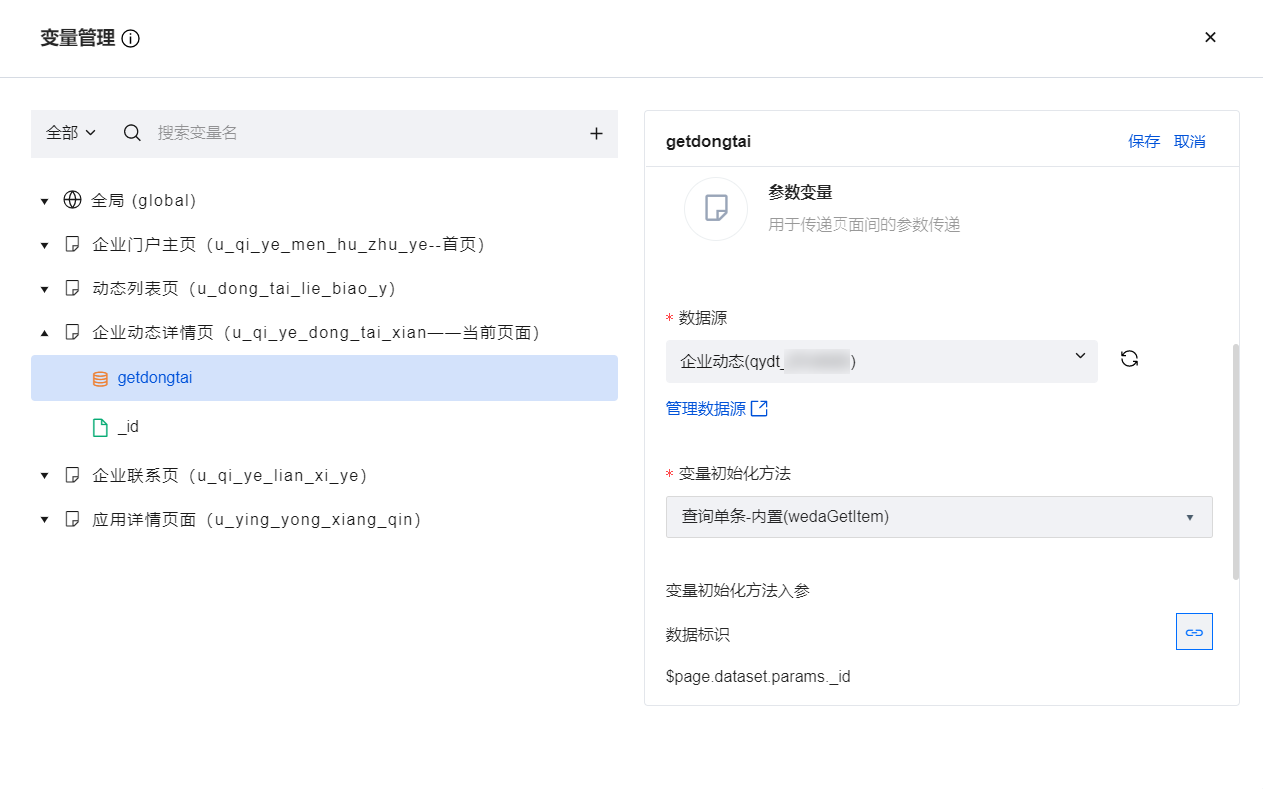The height and width of the screenshot is (789, 1263).
Task: Collapse the 企业动态详情页 tree node
Action: point(44,332)
